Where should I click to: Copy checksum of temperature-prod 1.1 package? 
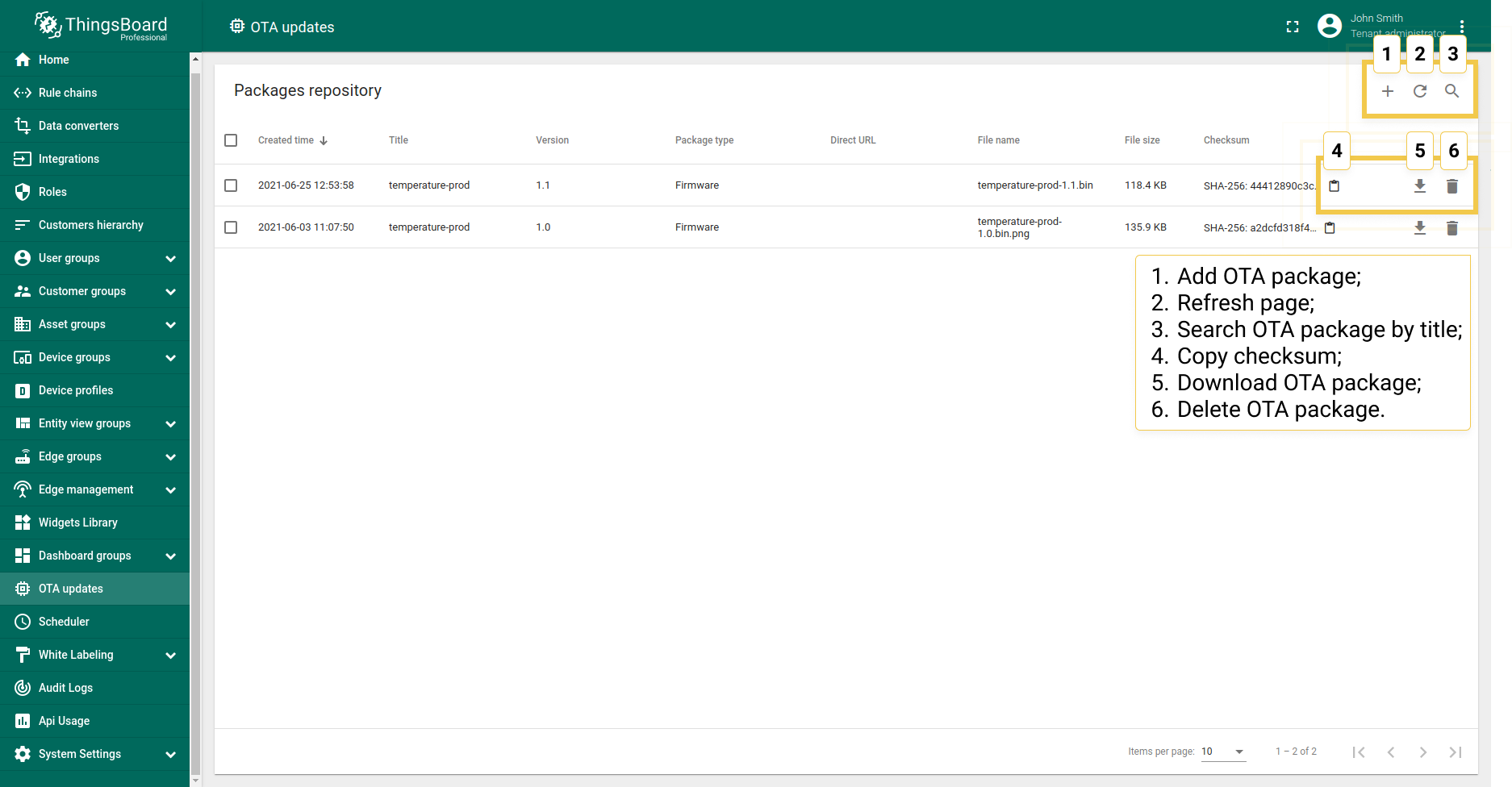1334,186
